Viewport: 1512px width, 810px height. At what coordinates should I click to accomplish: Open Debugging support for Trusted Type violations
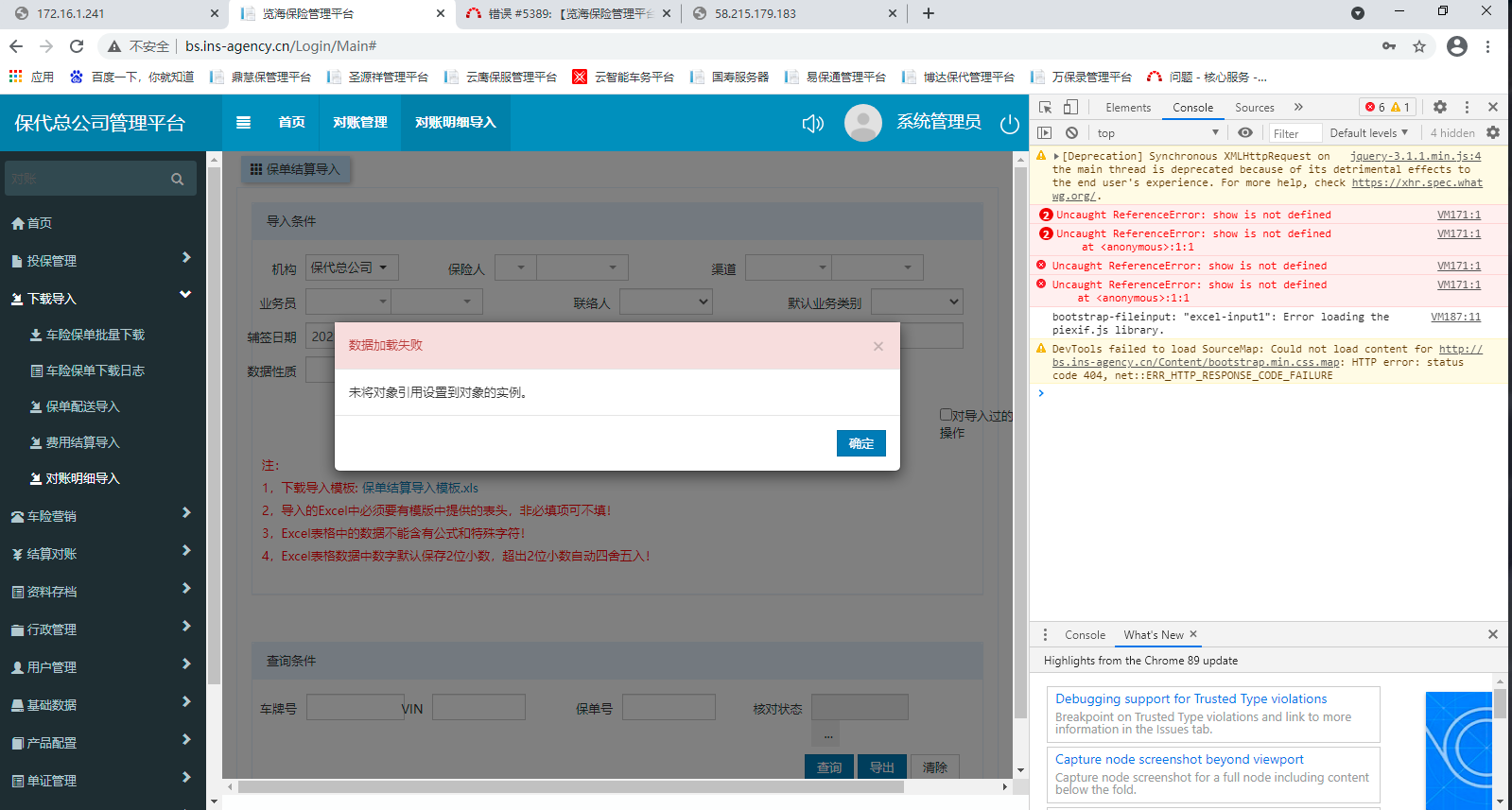(1191, 698)
